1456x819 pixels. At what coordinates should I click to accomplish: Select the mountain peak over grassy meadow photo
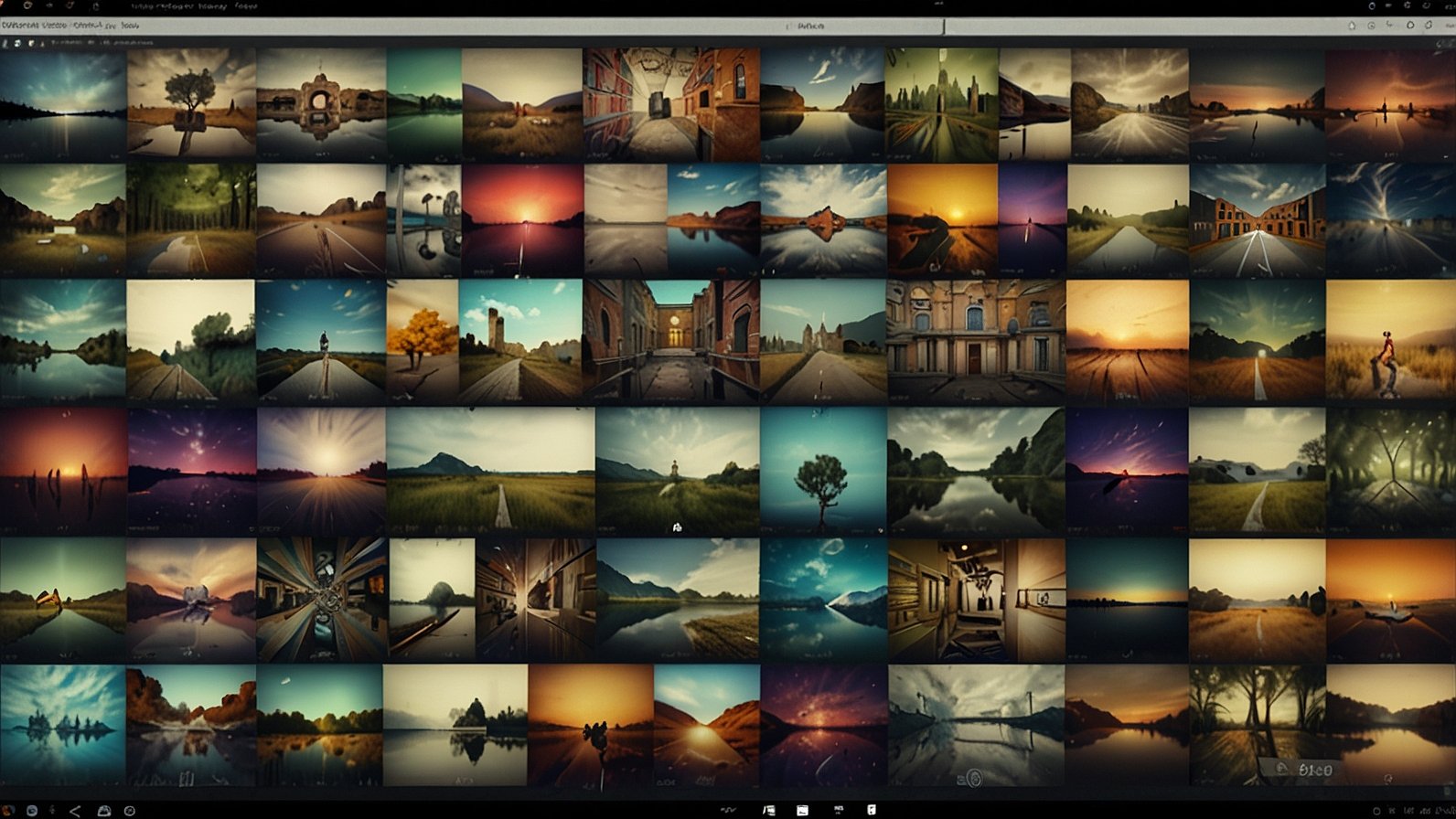coord(490,471)
